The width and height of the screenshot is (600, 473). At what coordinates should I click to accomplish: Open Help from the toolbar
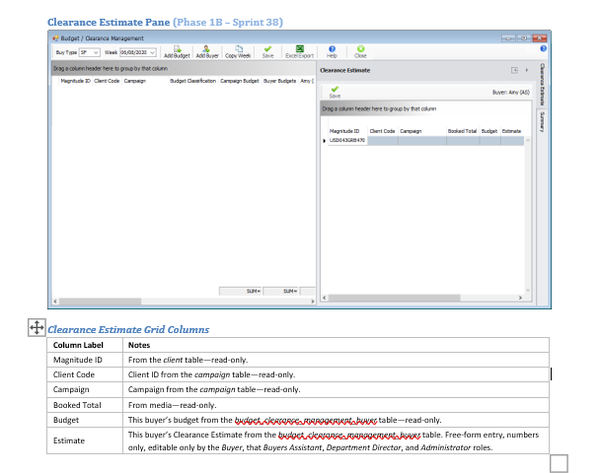click(332, 50)
